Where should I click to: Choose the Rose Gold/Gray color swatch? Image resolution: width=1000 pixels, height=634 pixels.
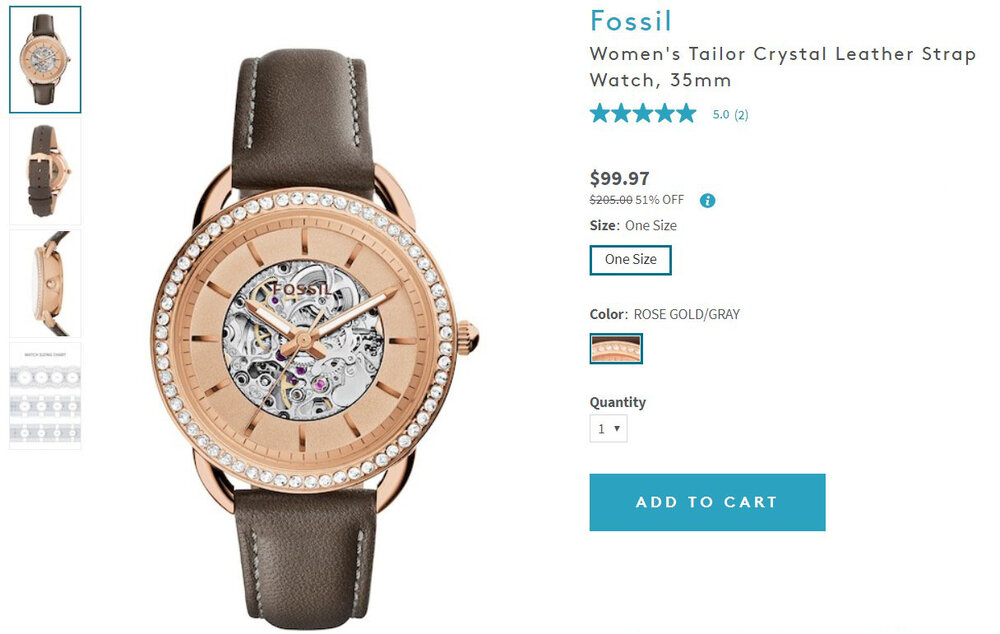[x=616, y=349]
